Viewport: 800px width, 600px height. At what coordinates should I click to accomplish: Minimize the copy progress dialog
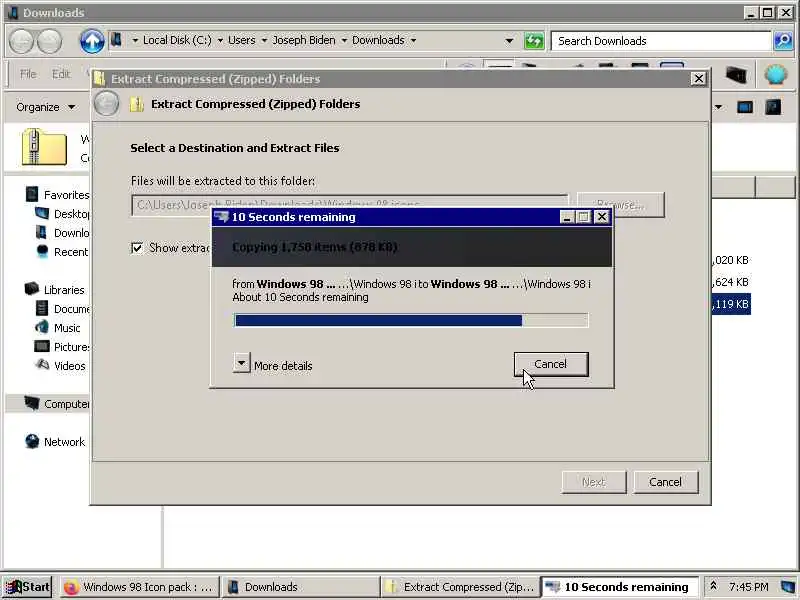click(x=567, y=217)
